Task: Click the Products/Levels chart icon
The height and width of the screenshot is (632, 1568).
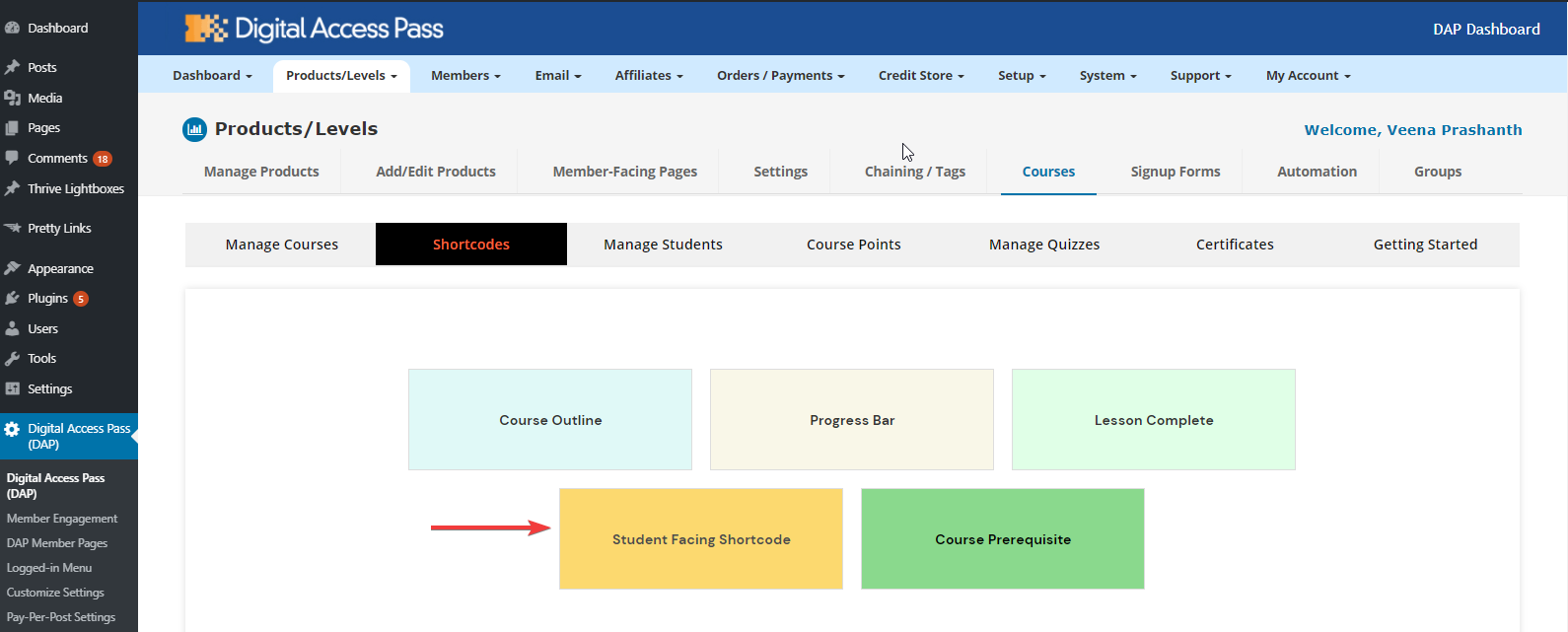Action: point(194,129)
